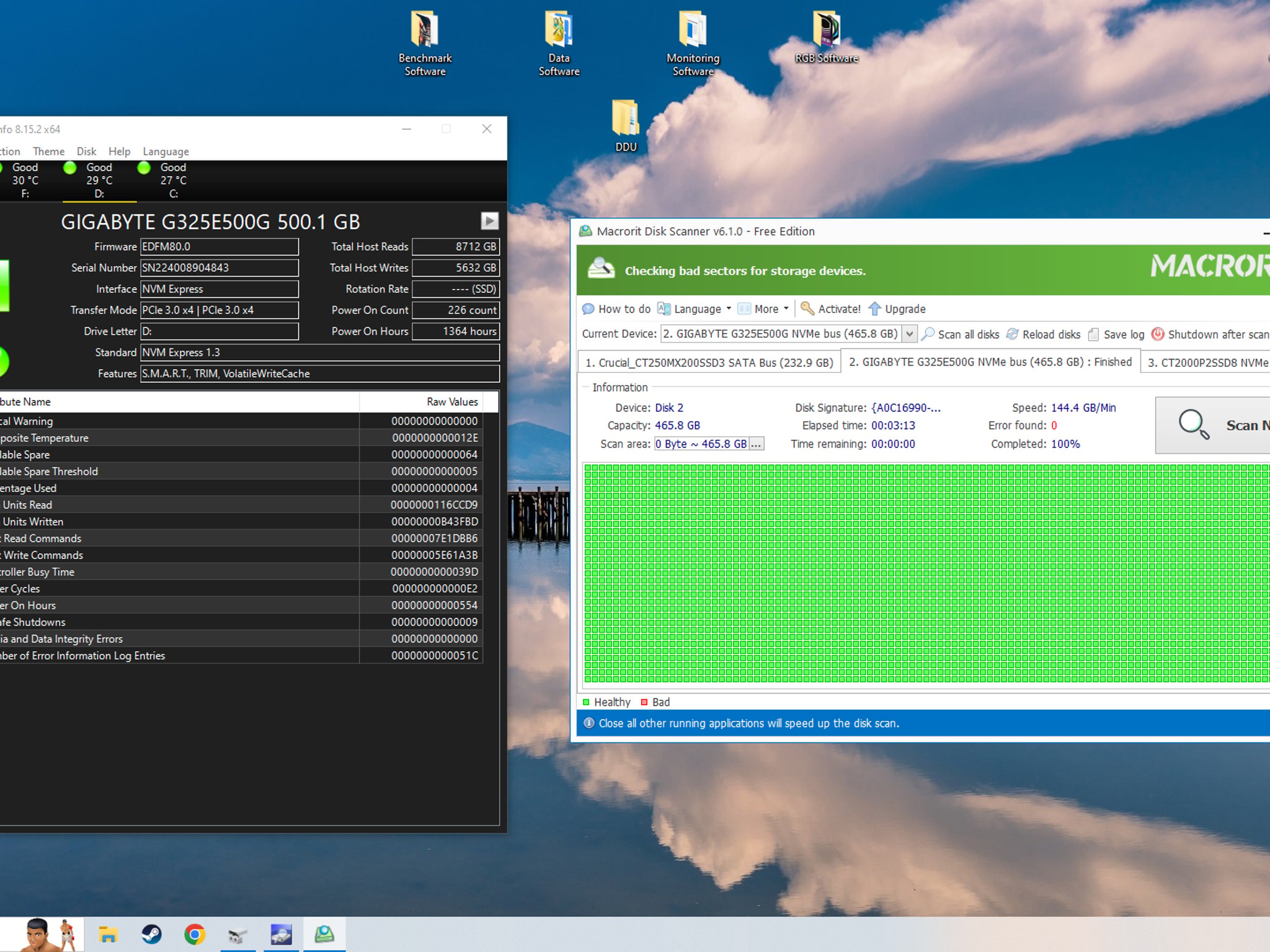Image resolution: width=1270 pixels, height=952 pixels.
Task: Open the Help menu in CrystalDiskInfo
Action: pyautogui.click(x=119, y=151)
